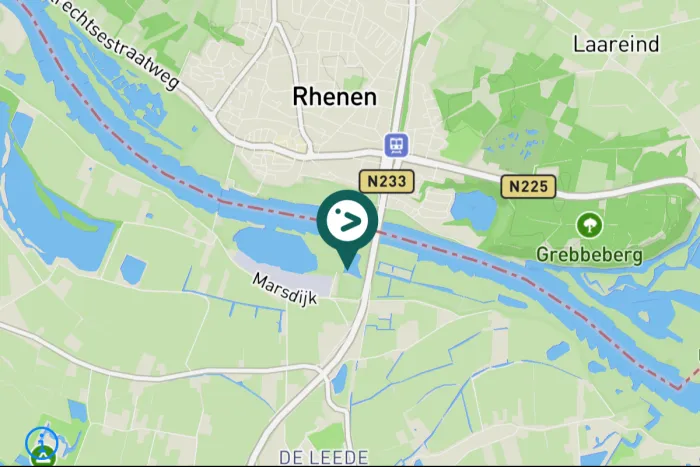Click the Rhenen town label
The width and height of the screenshot is (700, 467).
pos(334,97)
